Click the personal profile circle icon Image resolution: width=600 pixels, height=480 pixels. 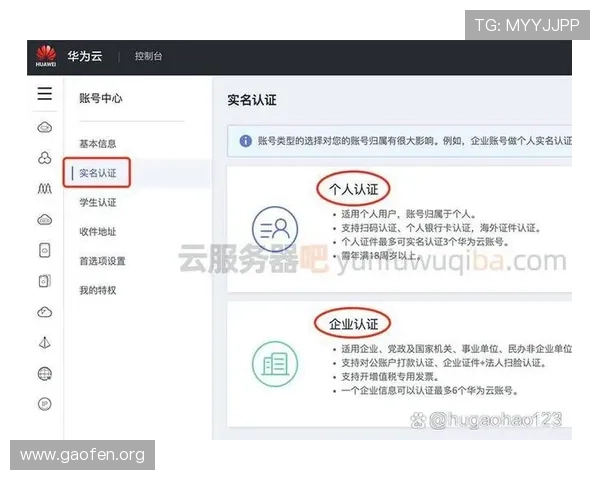275,229
